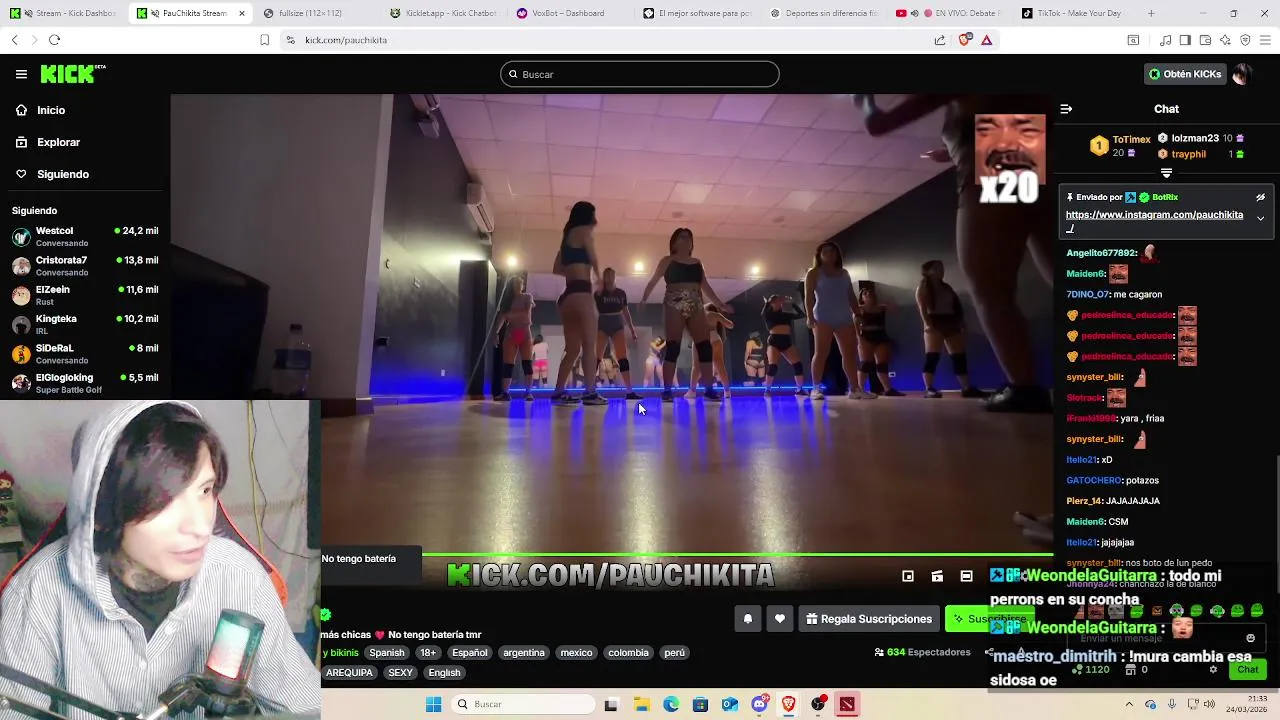This screenshot has height=720, width=1280.
Task: Open a new browser tab
Action: [1151, 13]
